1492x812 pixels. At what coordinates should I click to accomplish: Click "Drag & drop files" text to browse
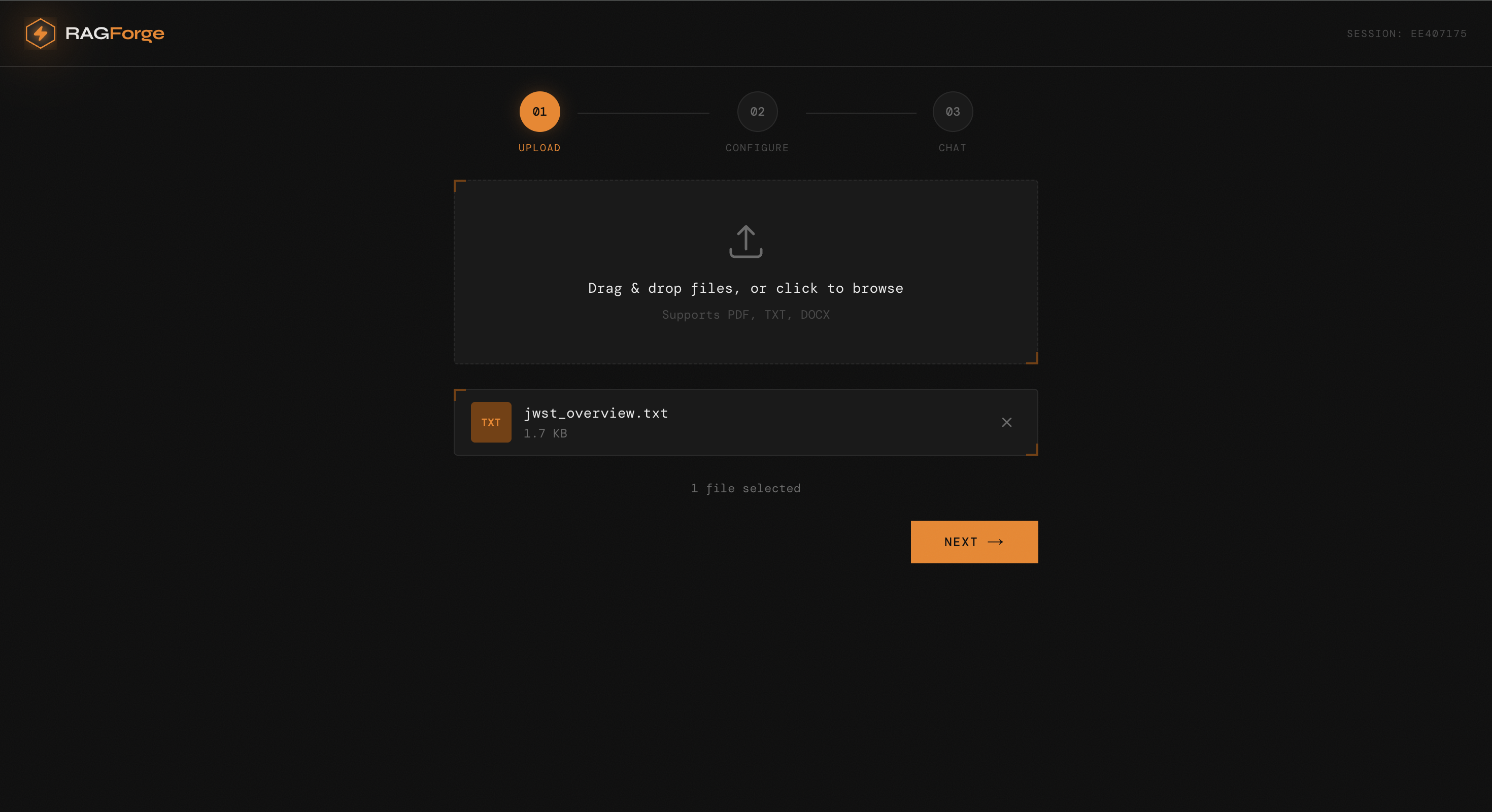coord(745,288)
